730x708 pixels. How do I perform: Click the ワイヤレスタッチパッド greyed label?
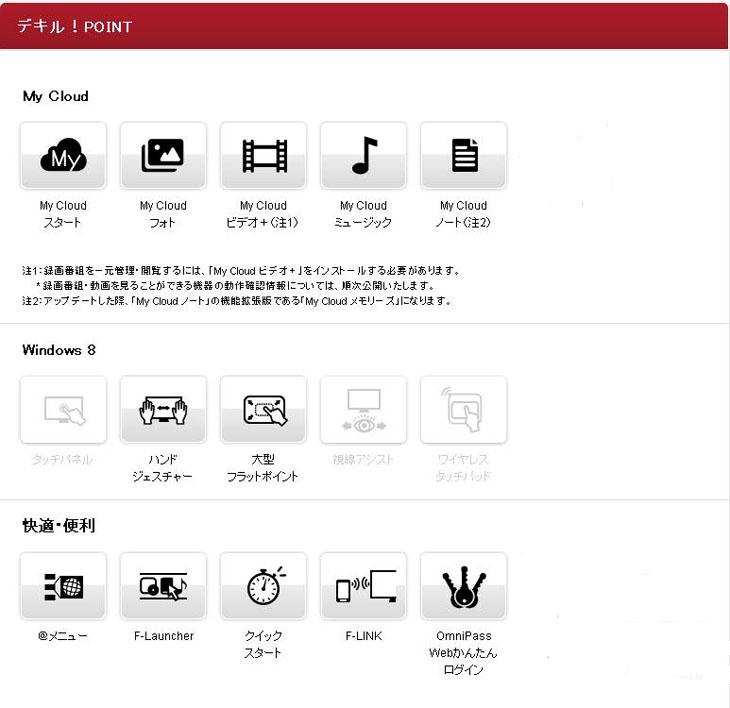pyautogui.click(x=463, y=468)
